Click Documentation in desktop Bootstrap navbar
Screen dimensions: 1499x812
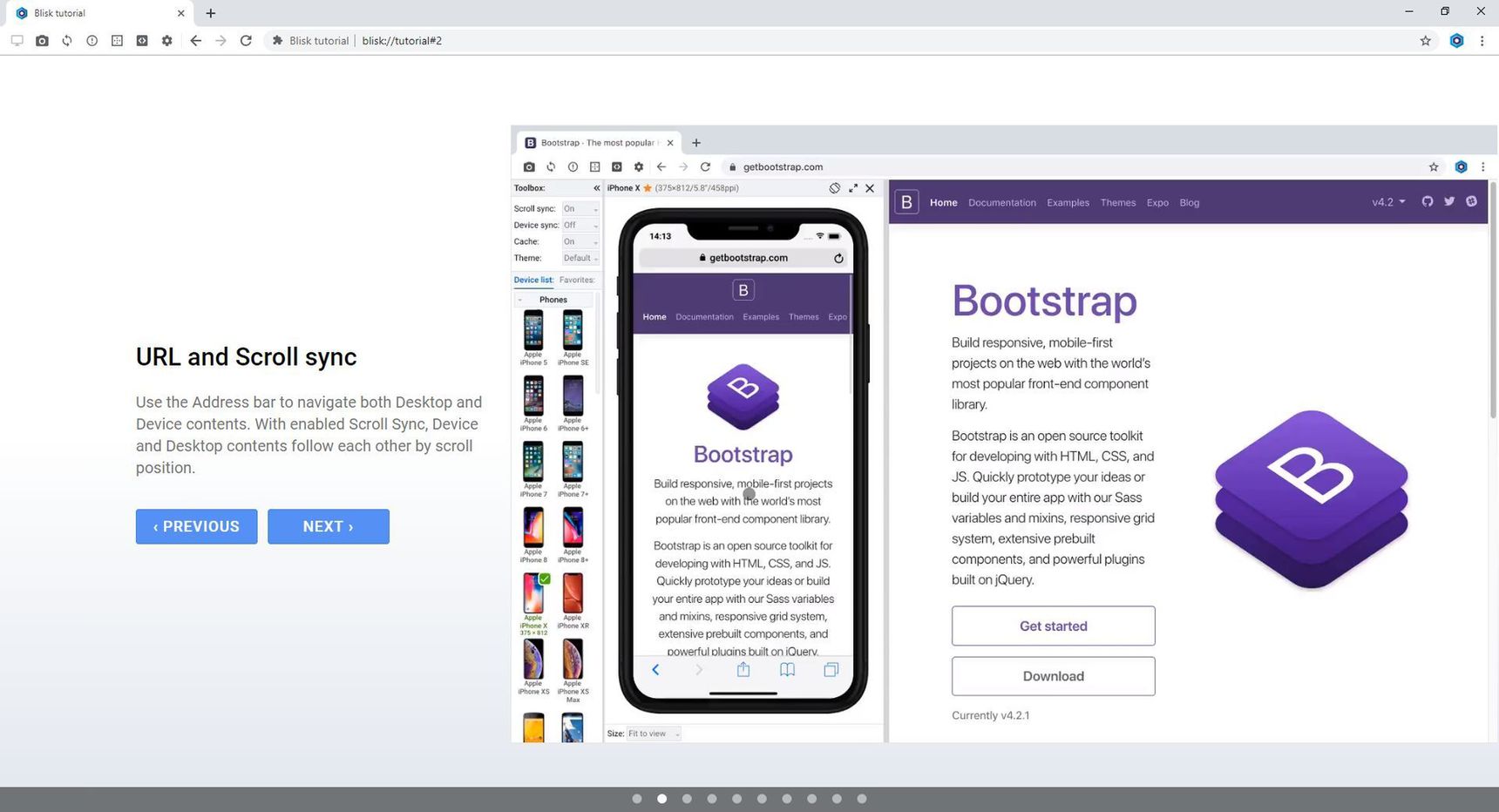pyautogui.click(x=1002, y=203)
